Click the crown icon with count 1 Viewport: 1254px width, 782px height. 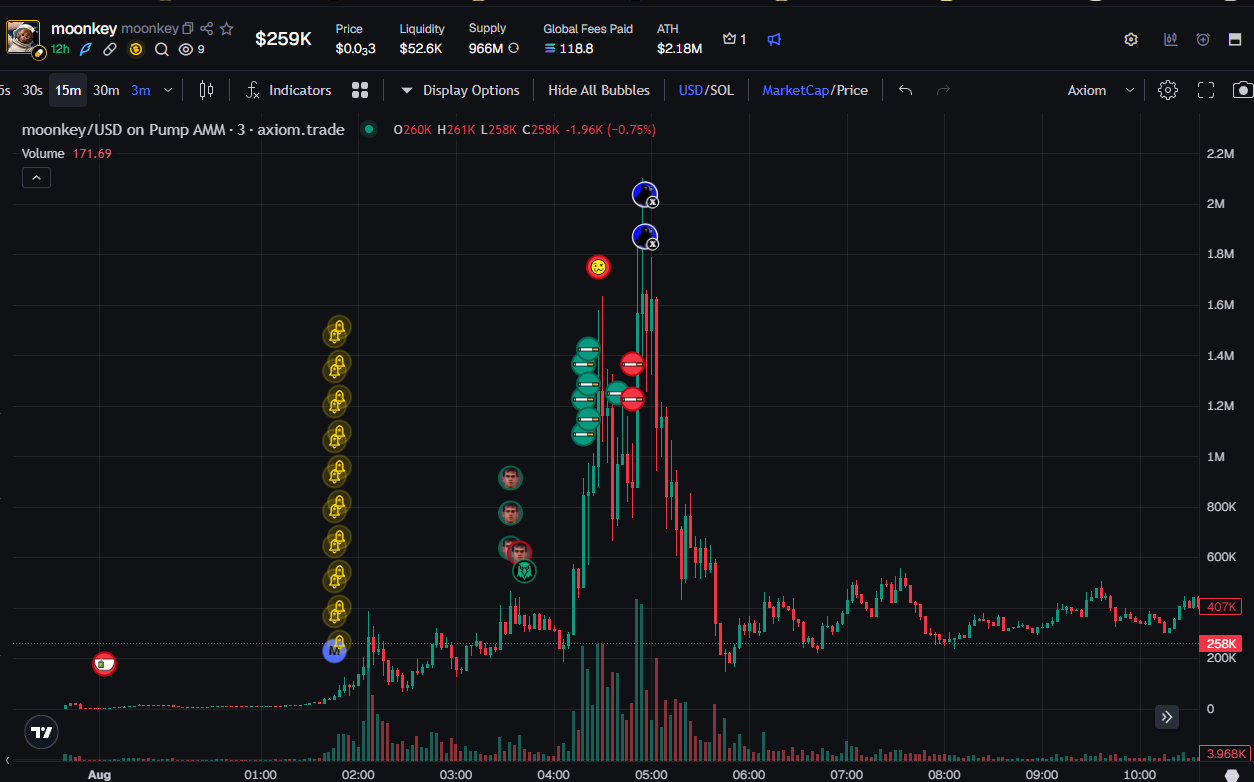point(735,39)
